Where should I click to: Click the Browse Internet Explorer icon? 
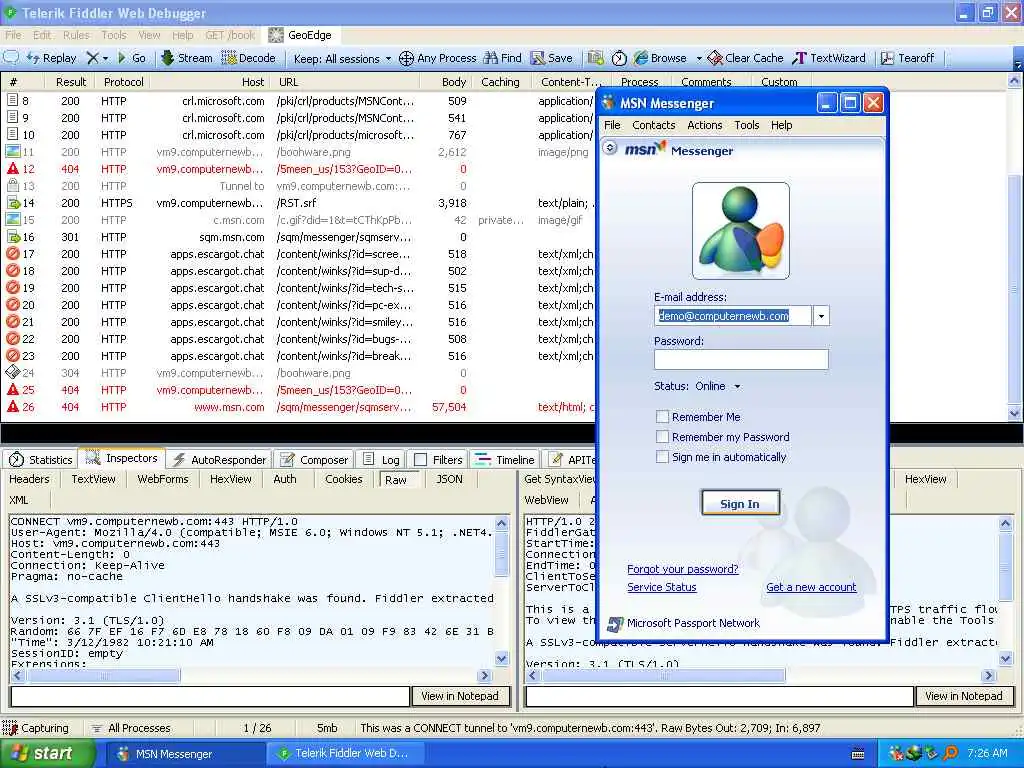click(641, 58)
